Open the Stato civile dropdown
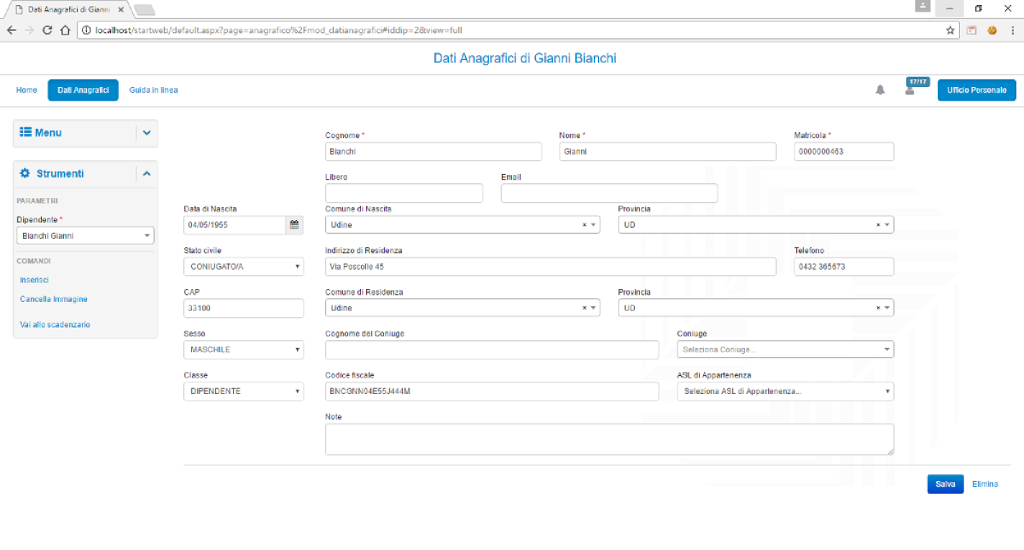 (244, 267)
